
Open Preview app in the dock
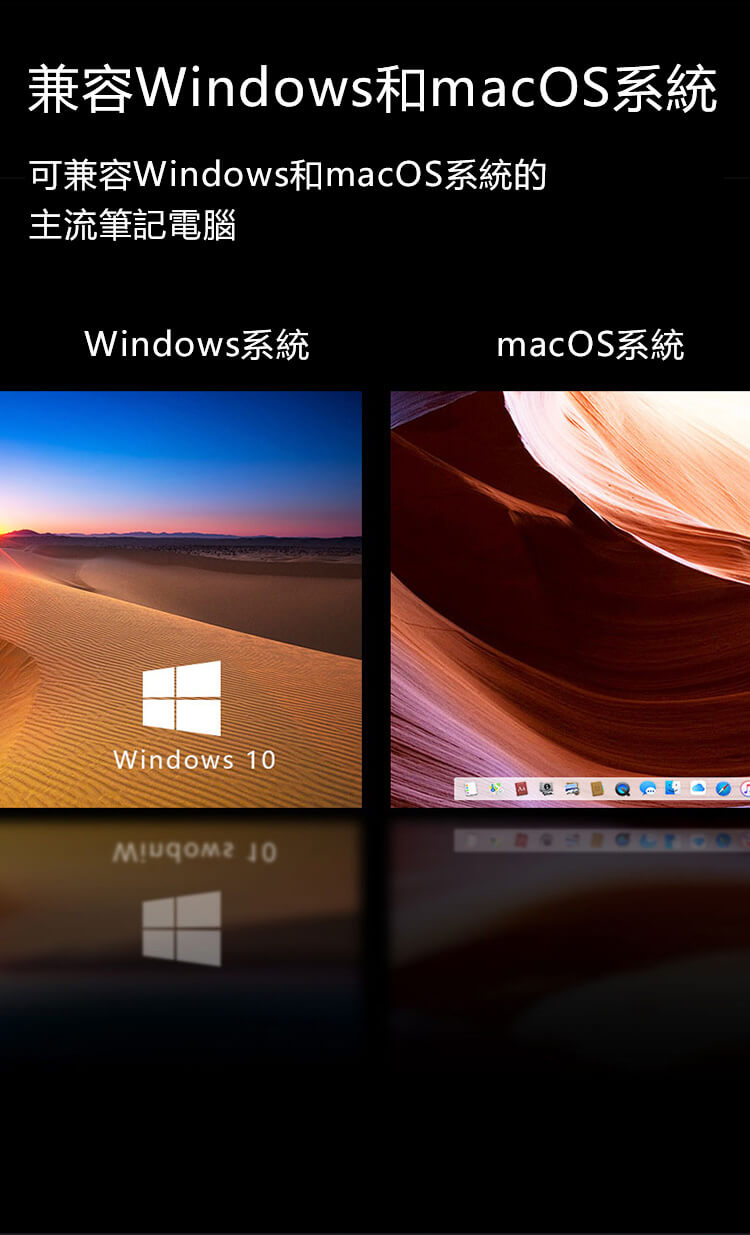tap(572, 790)
